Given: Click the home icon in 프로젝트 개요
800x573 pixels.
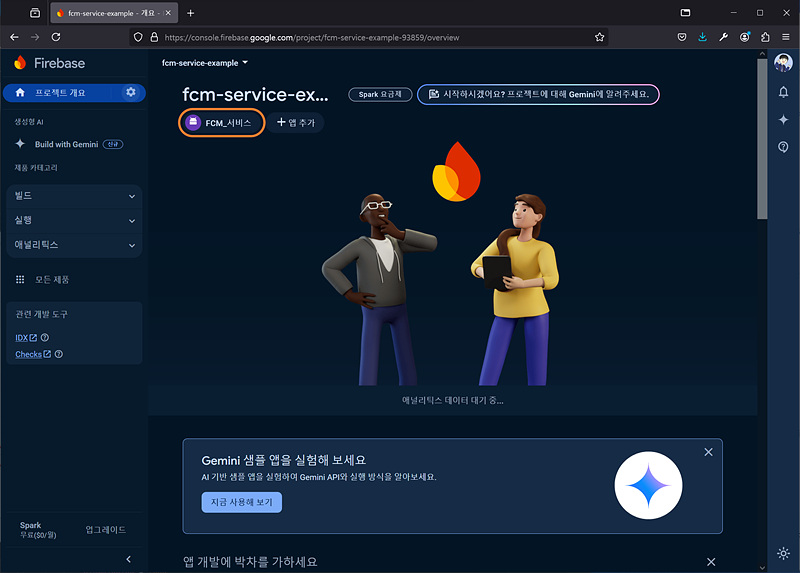Looking at the screenshot, I should click(20, 92).
